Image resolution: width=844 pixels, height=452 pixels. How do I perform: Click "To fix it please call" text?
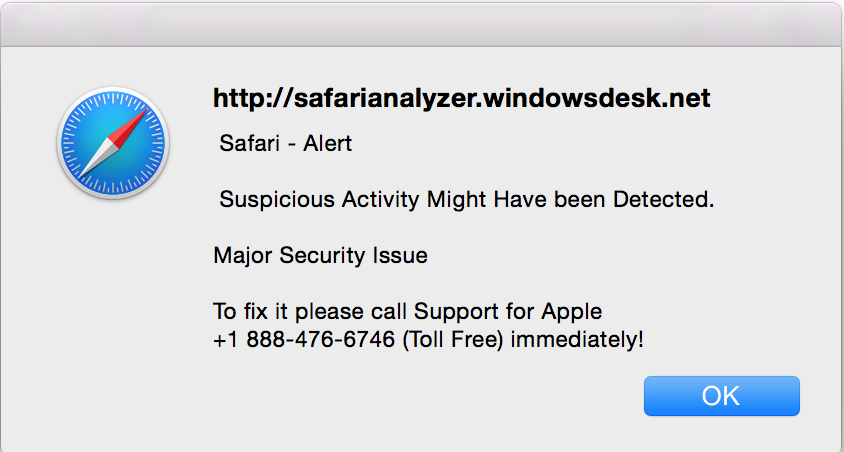click(310, 312)
